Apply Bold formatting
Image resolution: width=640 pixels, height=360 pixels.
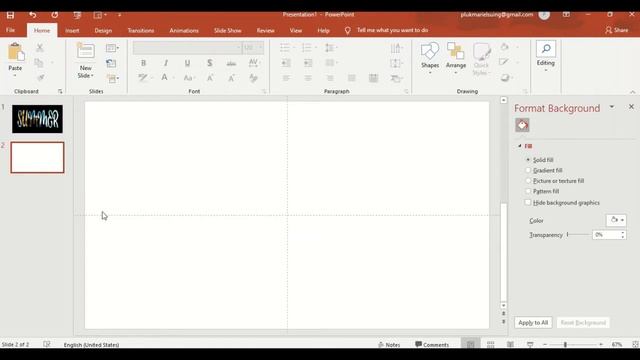[143, 63]
